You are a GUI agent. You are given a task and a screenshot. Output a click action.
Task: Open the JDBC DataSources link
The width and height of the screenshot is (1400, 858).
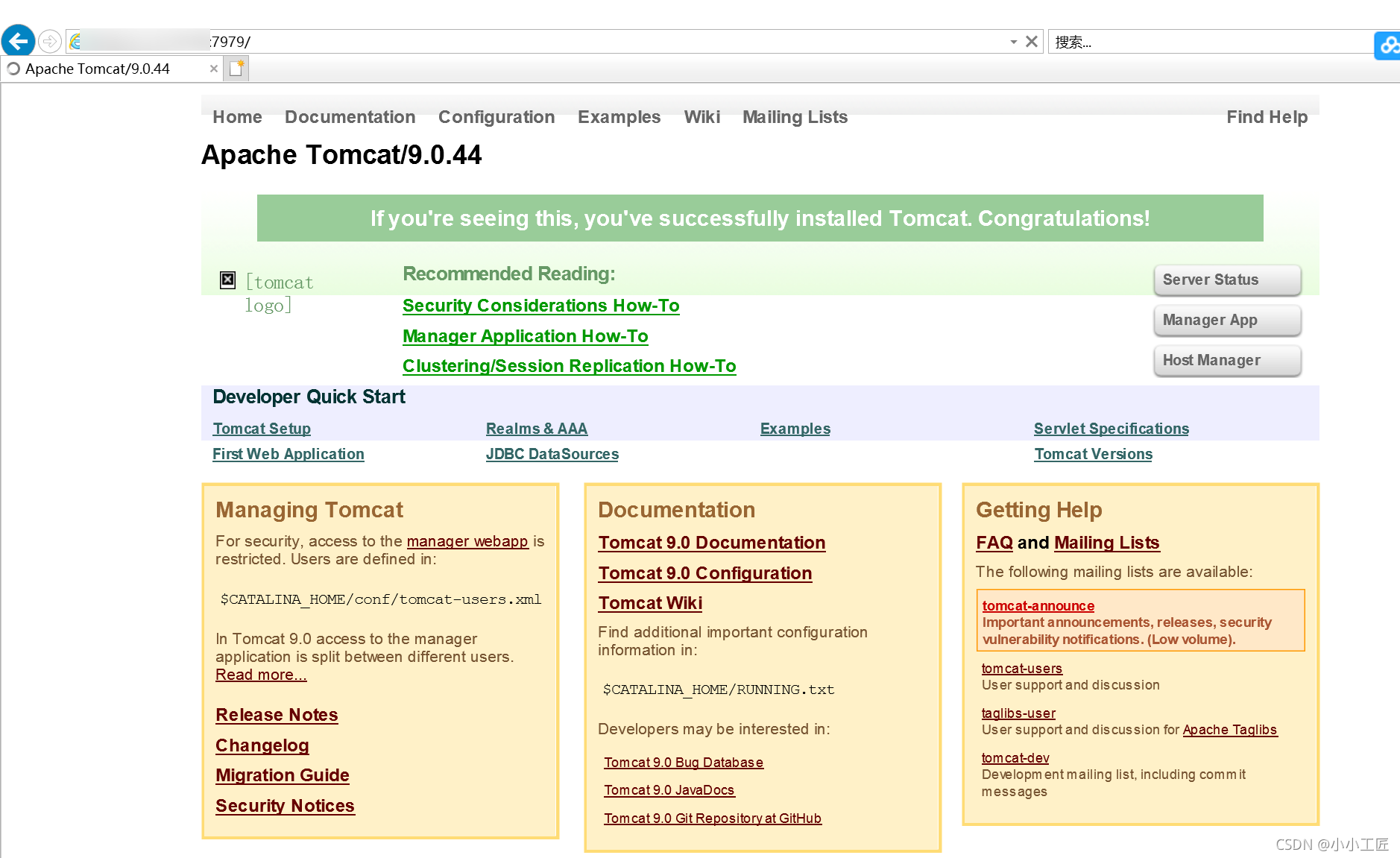(552, 454)
